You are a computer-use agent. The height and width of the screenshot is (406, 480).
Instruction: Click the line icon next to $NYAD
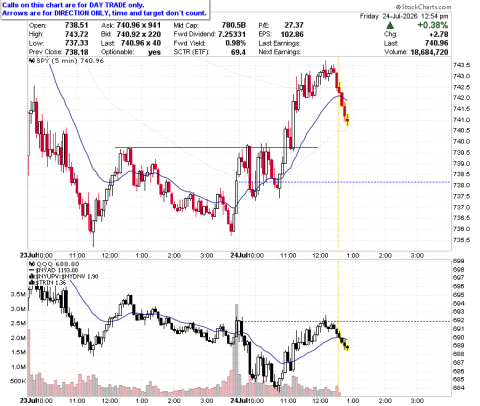coord(32,270)
